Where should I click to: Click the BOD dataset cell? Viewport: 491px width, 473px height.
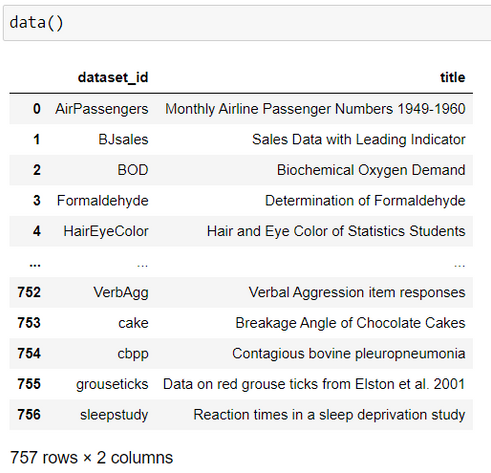[x=133, y=170]
